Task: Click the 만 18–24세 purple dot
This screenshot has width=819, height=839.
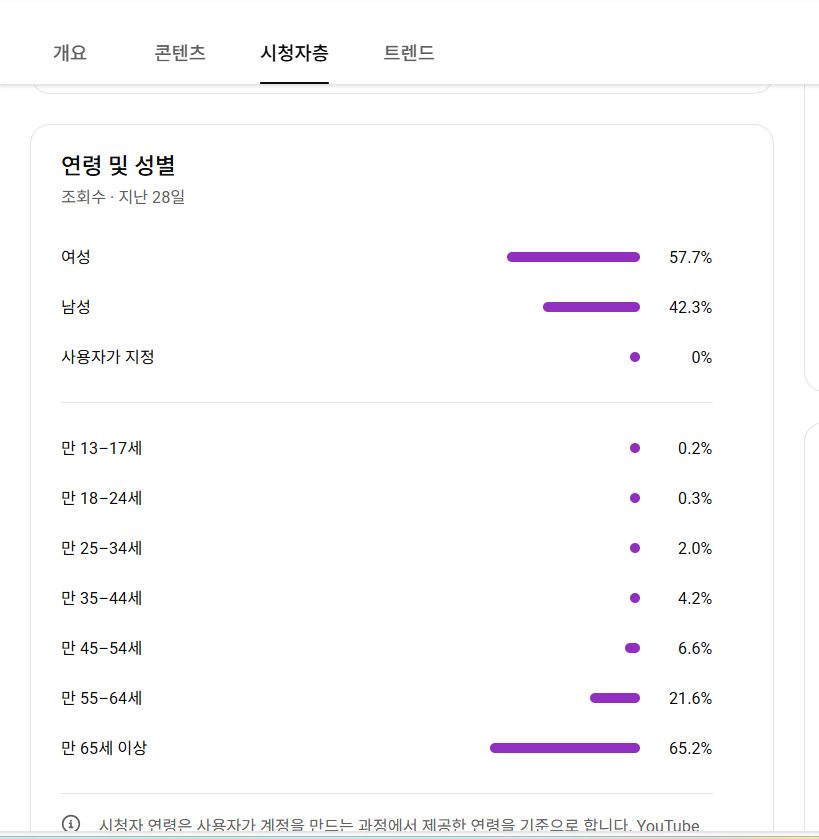Action: (635, 498)
